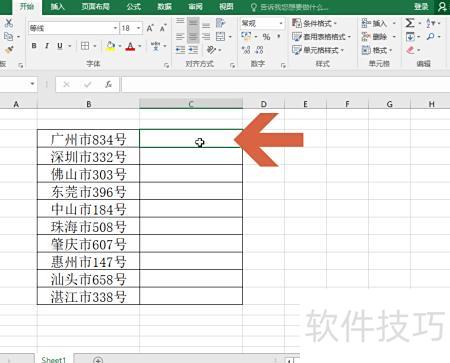Add a new sheet with plus button
Screen dimensions: 450x363
pos(98,360)
